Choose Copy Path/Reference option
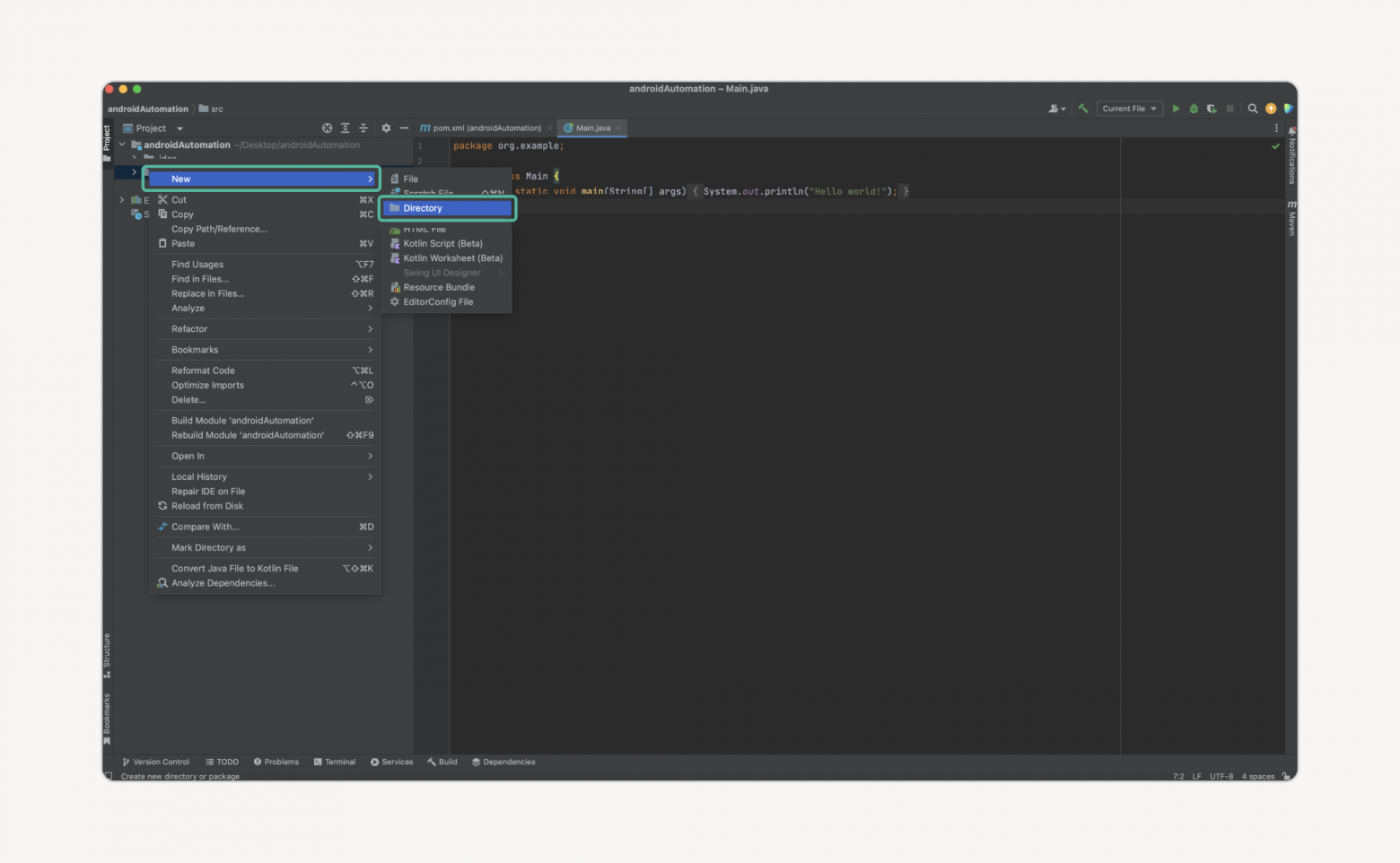The image size is (1400, 863). [x=265, y=229]
